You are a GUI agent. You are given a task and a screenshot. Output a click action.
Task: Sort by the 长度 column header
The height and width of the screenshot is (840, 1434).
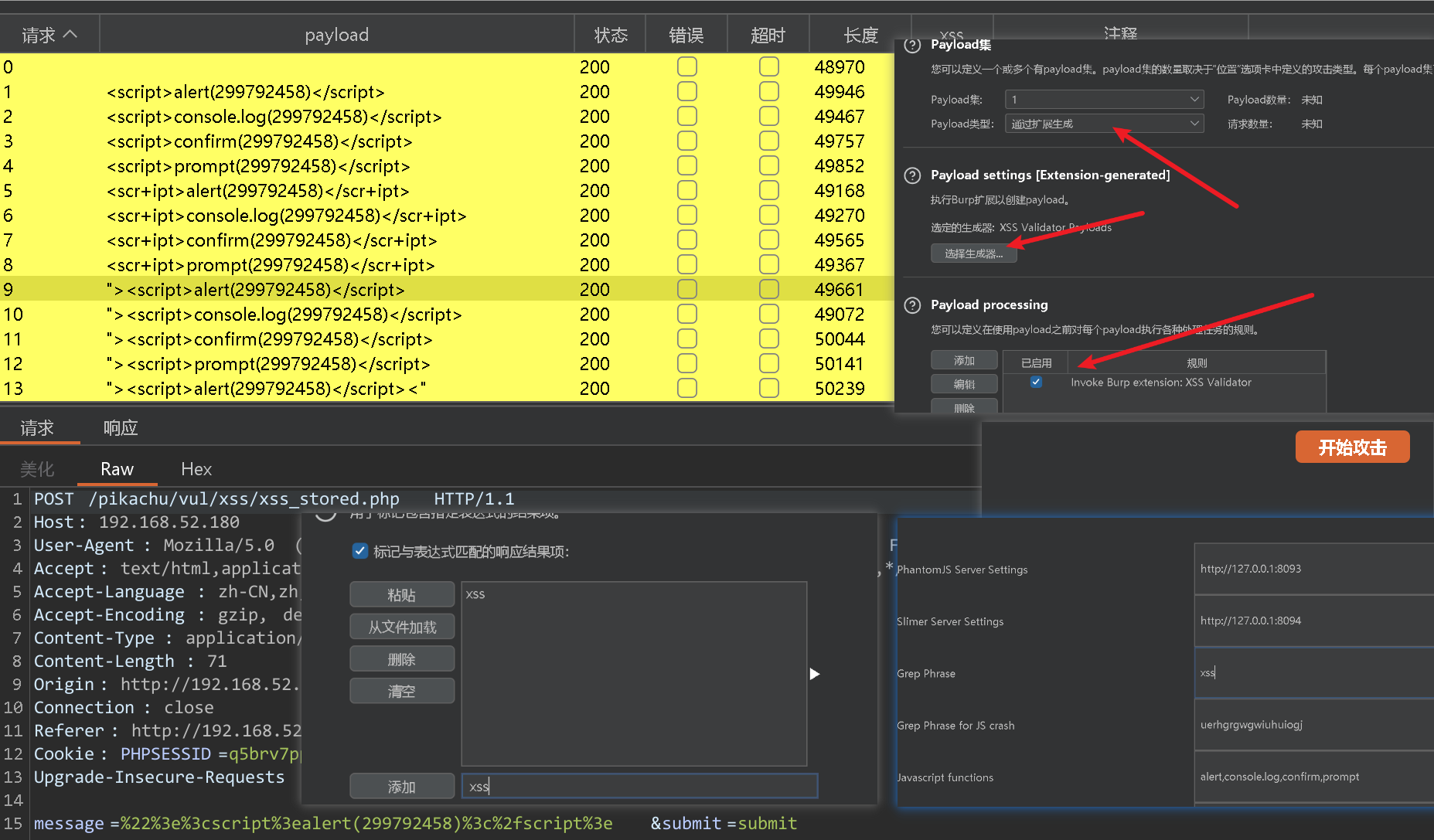(x=860, y=35)
